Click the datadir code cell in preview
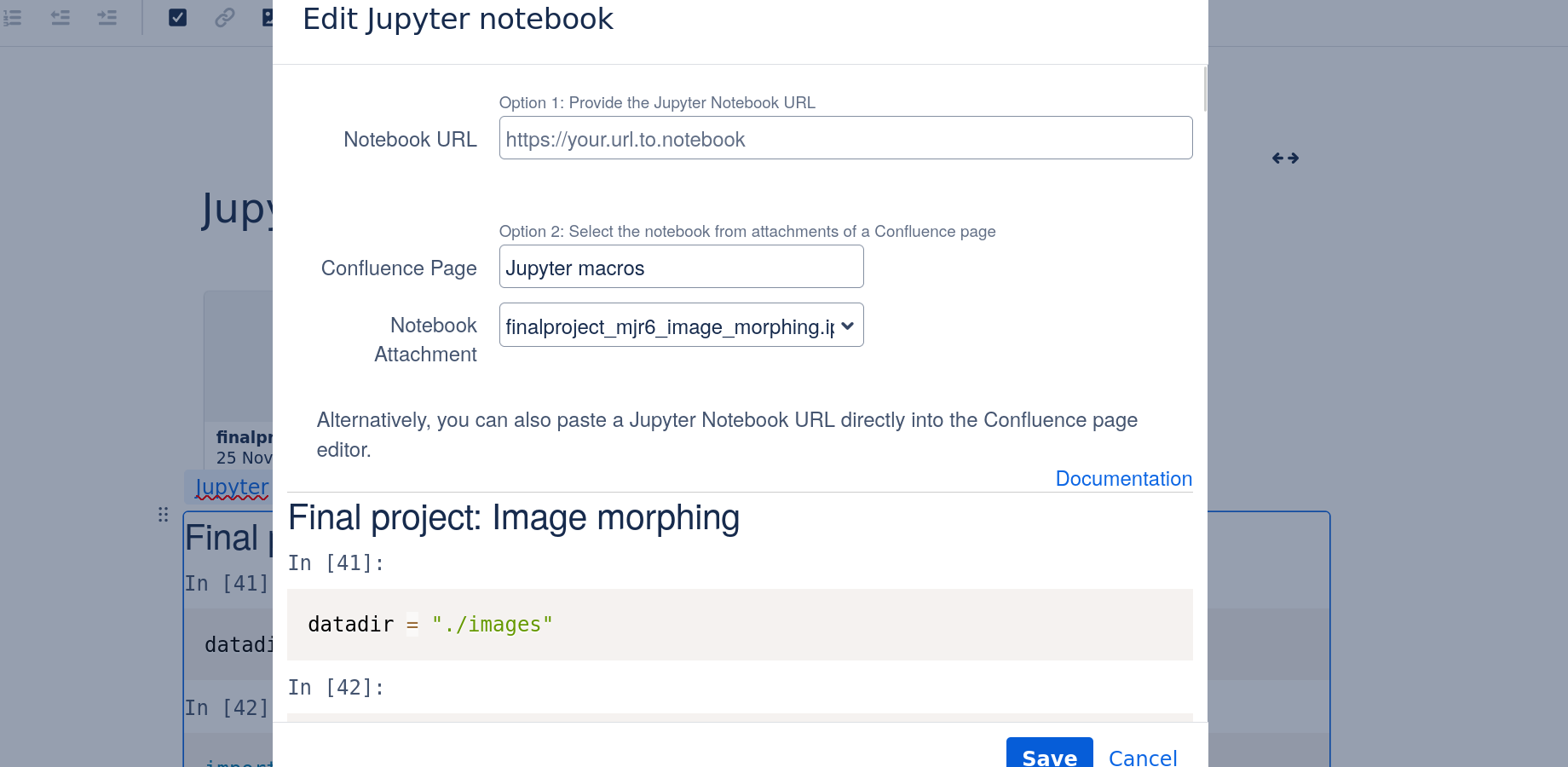The width and height of the screenshot is (1568, 767). click(739, 625)
